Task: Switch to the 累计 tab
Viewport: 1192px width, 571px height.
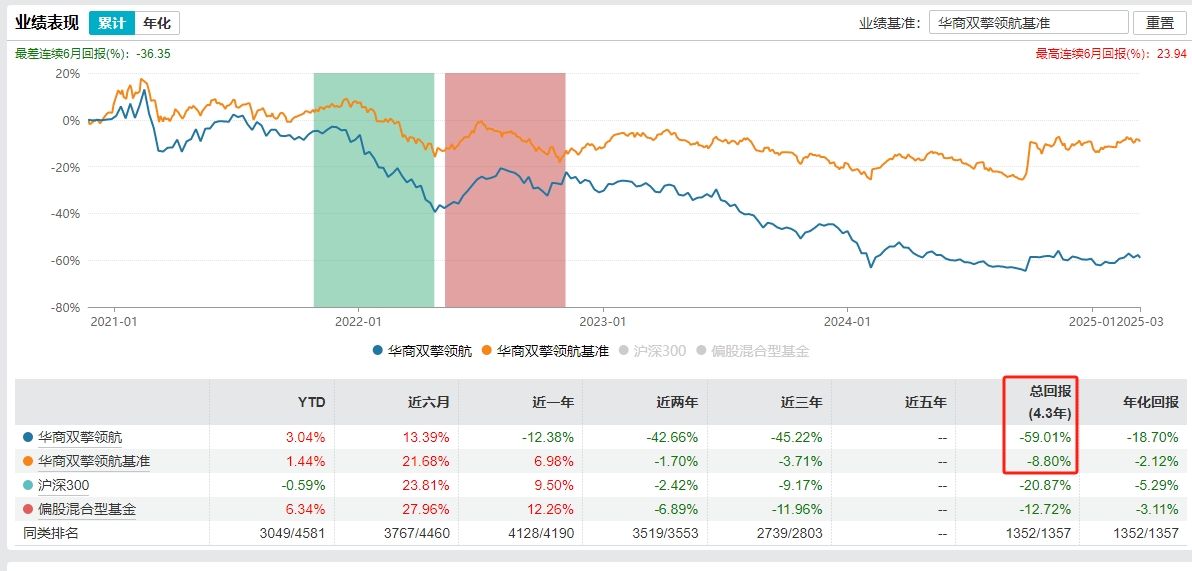Action: (x=111, y=23)
